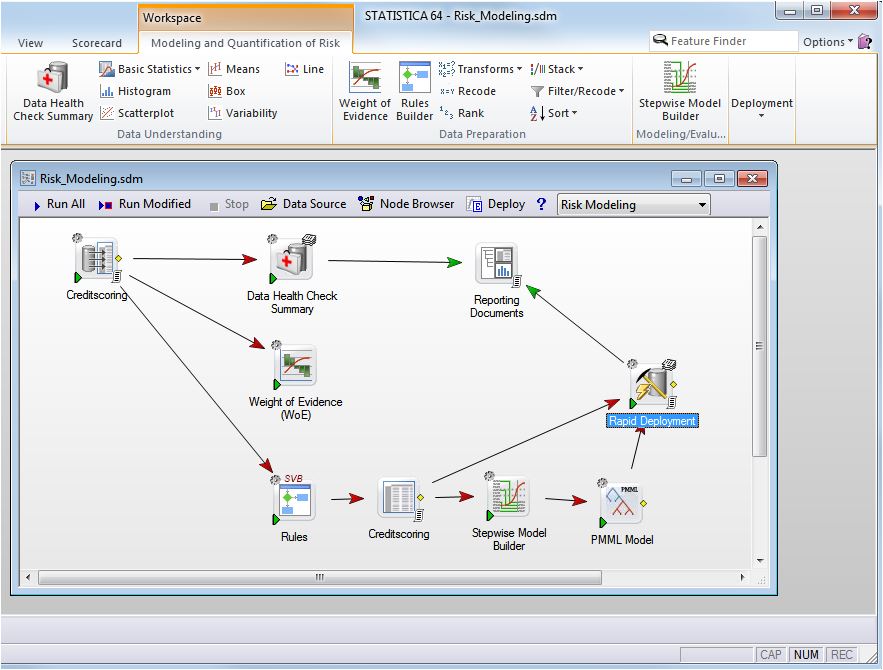The height and width of the screenshot is (670, 883).
Task: Open Filter/Recode dropdown menu
Action: coord(577,91)
